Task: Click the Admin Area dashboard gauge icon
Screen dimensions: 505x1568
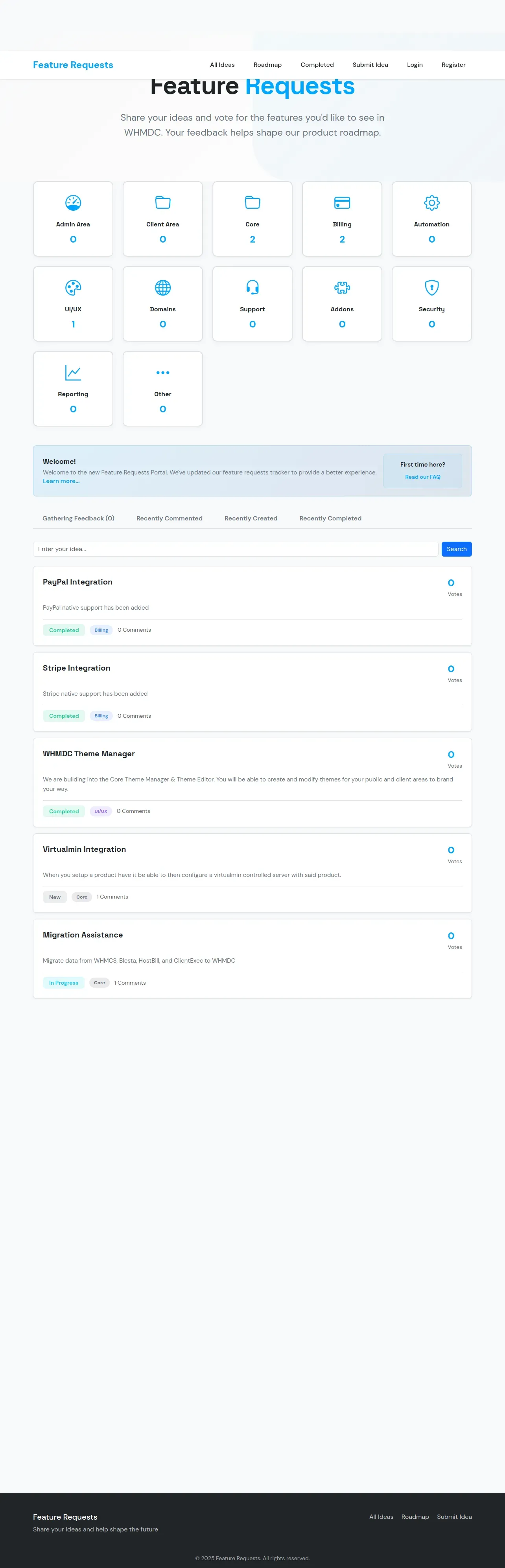Action: [x=73, y=203]
